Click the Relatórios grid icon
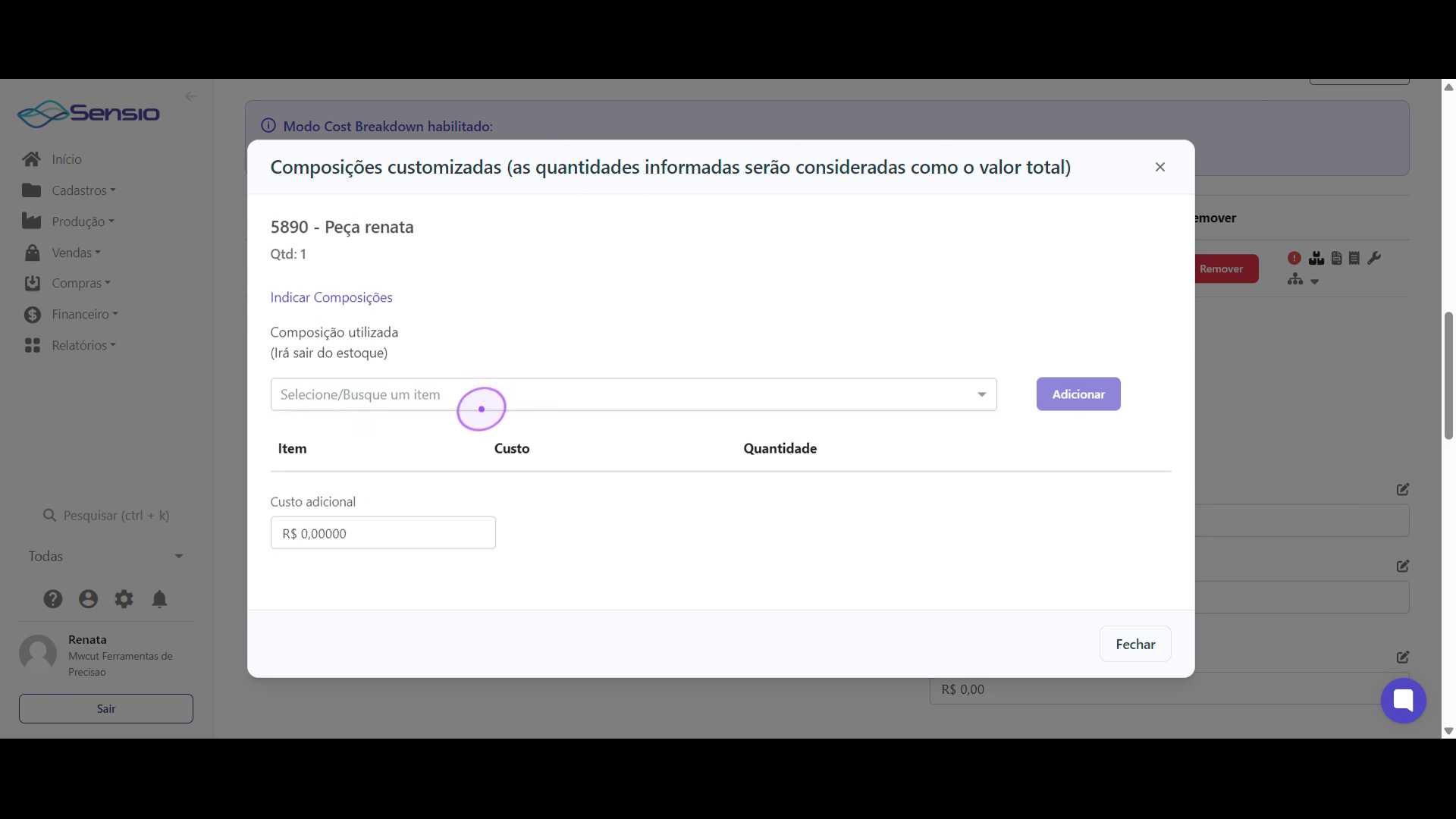1456x819 pixels. pyautogui.click(x=32, y=346)
